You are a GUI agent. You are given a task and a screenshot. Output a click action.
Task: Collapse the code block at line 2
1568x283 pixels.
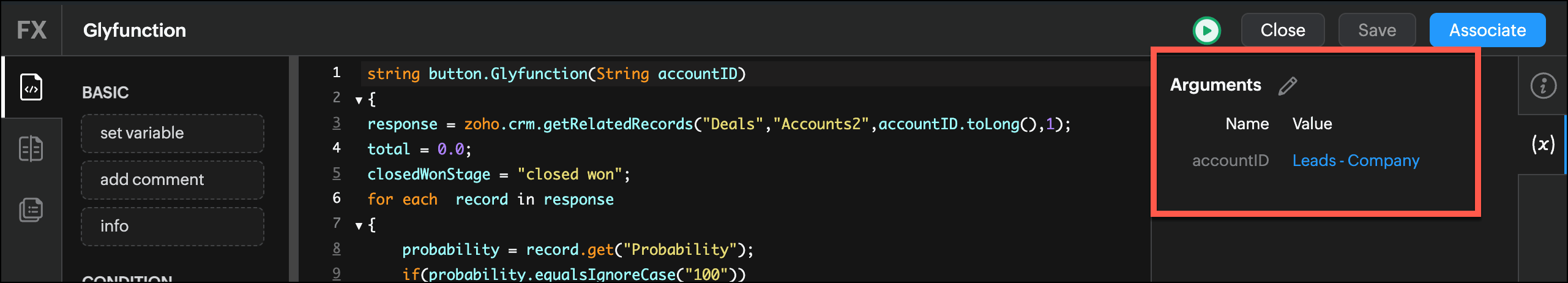point(359,100)
